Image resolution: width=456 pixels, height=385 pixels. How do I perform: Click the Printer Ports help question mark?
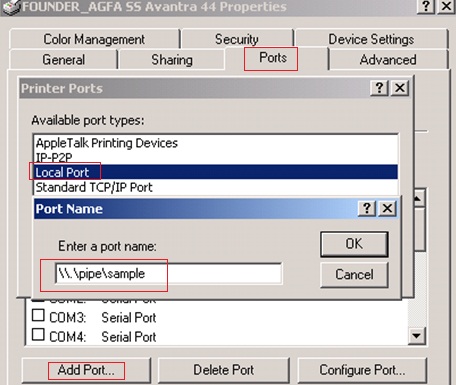pyautogui.click(x=379, y=88)
